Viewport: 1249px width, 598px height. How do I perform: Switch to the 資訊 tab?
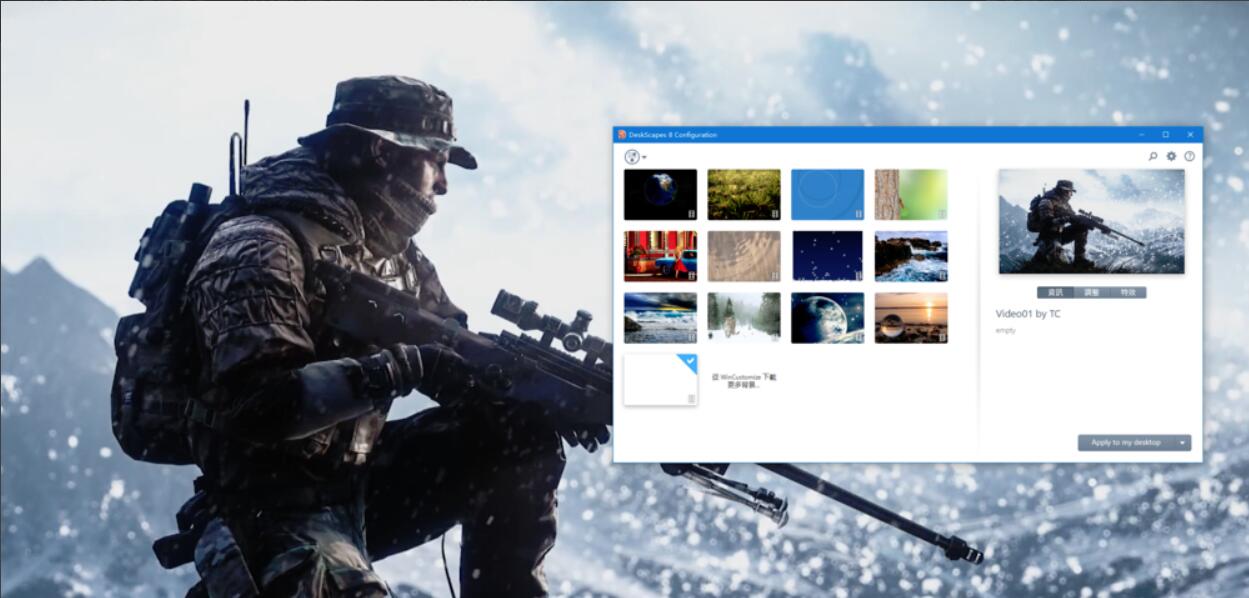(1055, 293)
